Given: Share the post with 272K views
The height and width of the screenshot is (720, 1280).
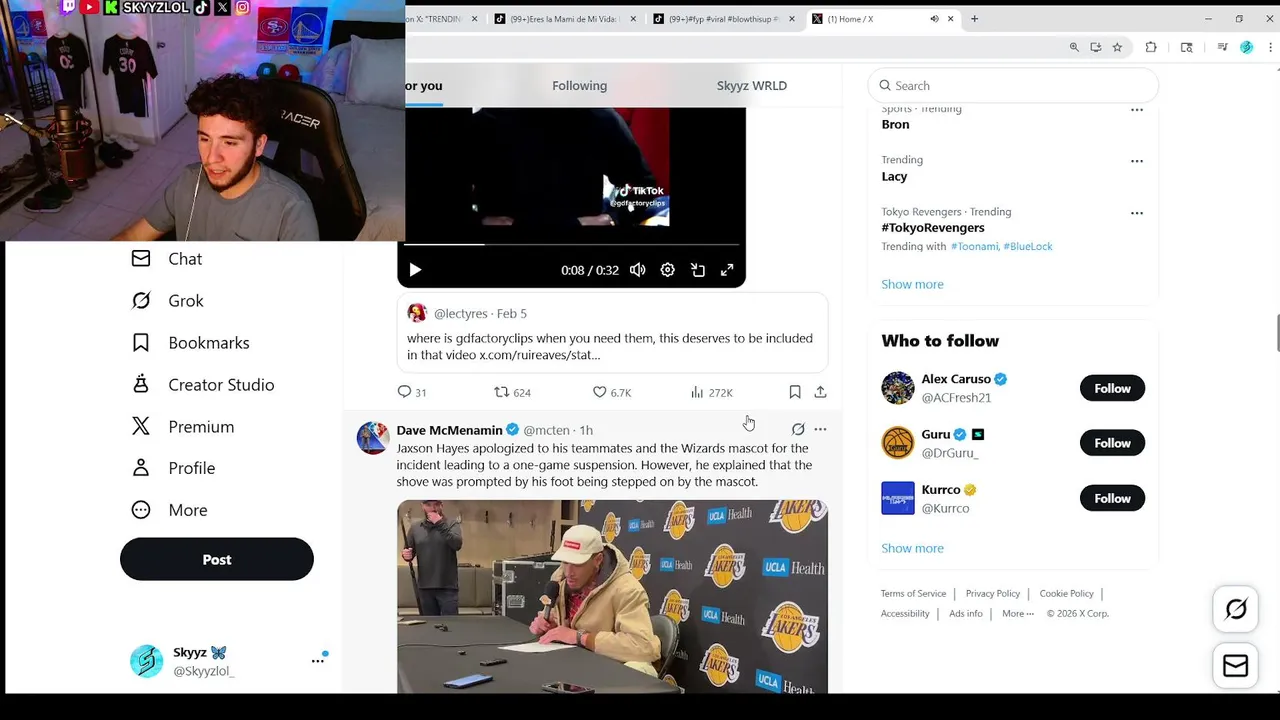Looking at the screenshot, I should 820,392.
